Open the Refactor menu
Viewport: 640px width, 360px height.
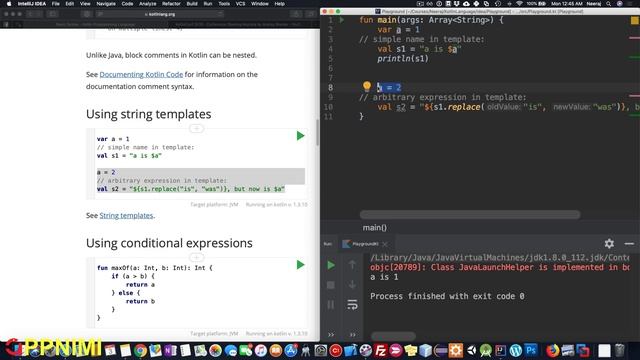tap(171, 4)
